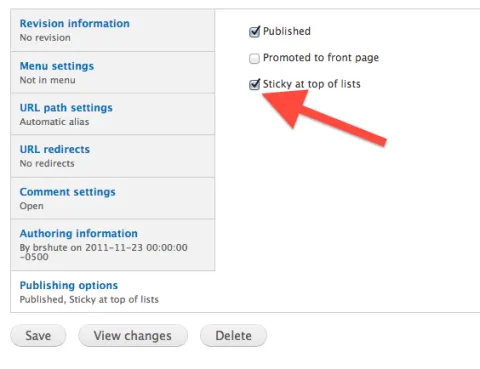480x369 pixels.
Task: Click the Save button
Action: coord(38,335)
